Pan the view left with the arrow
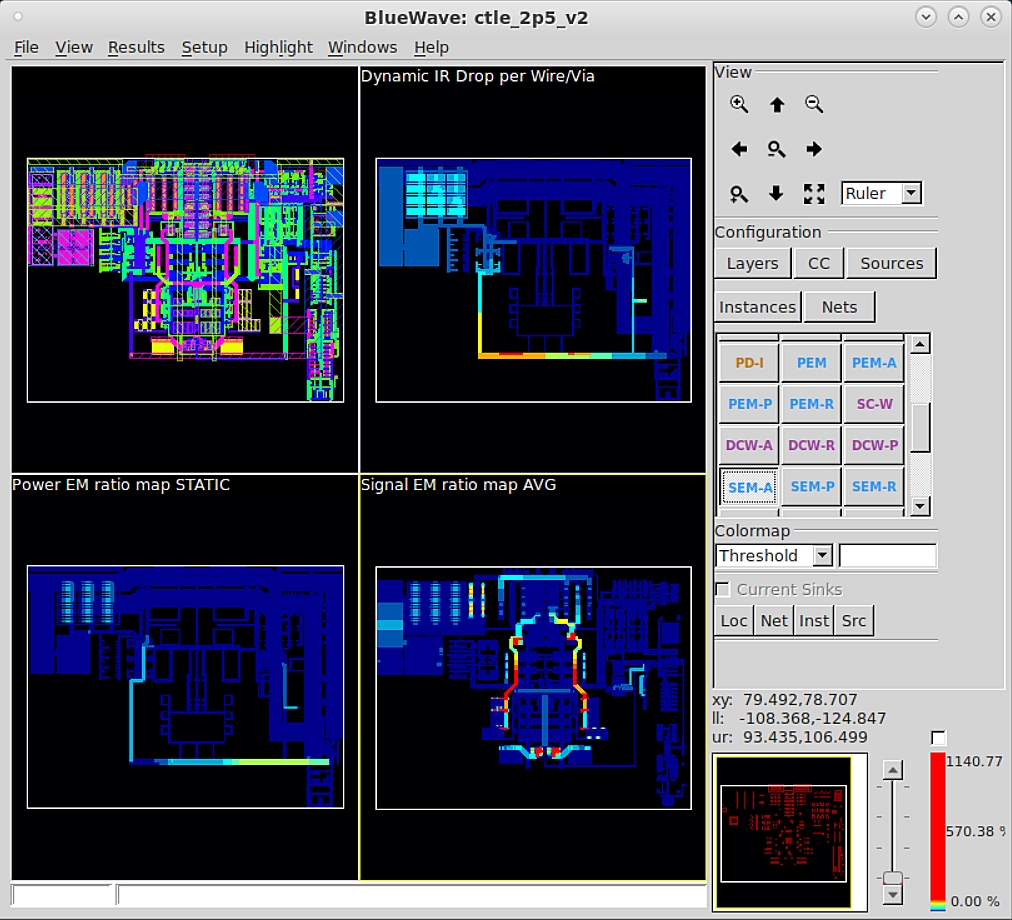This screenshot has width=1012, height=920. click(x=739, y=149)
